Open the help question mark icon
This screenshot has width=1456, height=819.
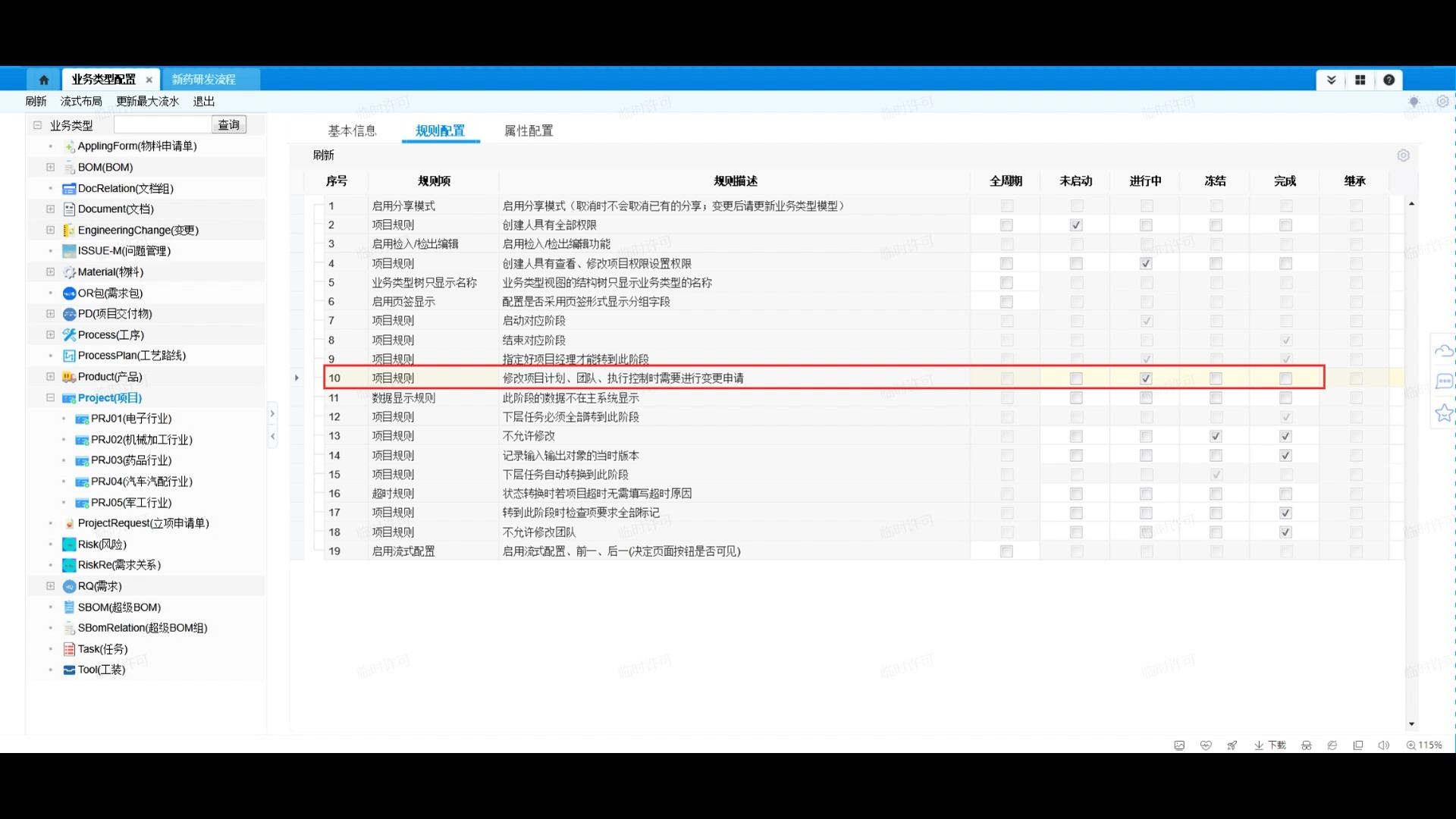1389,80
